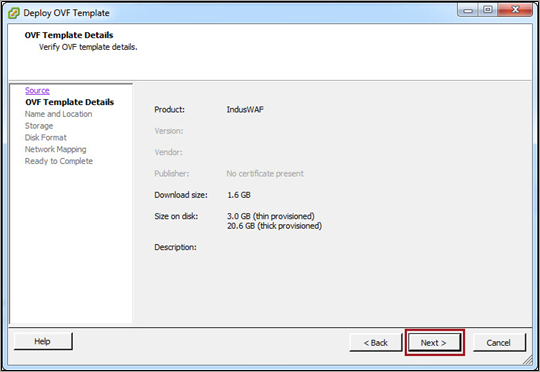
Task: Go back with the < Back button
Action: coord(376,342)
